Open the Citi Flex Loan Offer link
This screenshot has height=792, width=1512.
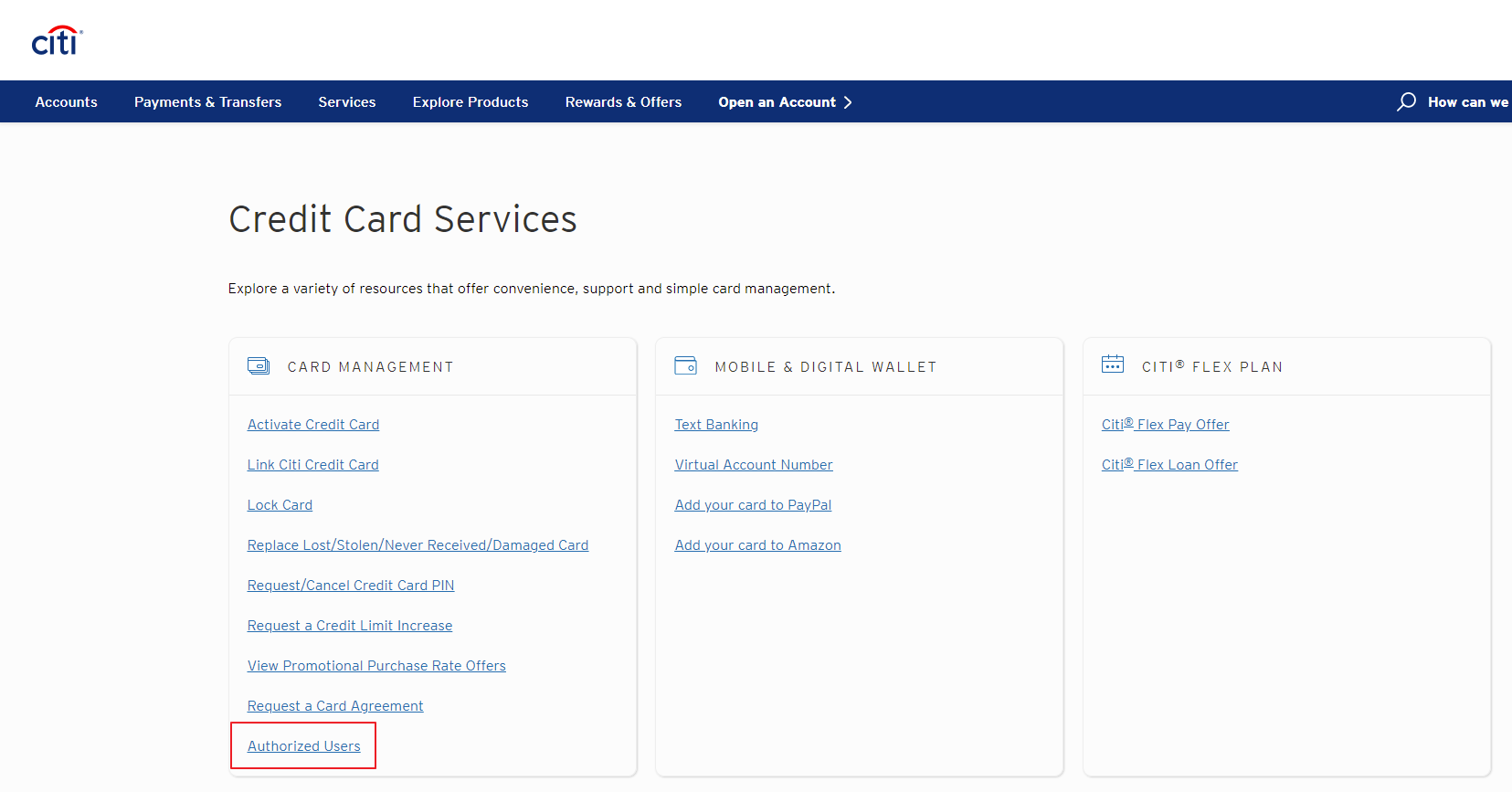point(1168,465)
